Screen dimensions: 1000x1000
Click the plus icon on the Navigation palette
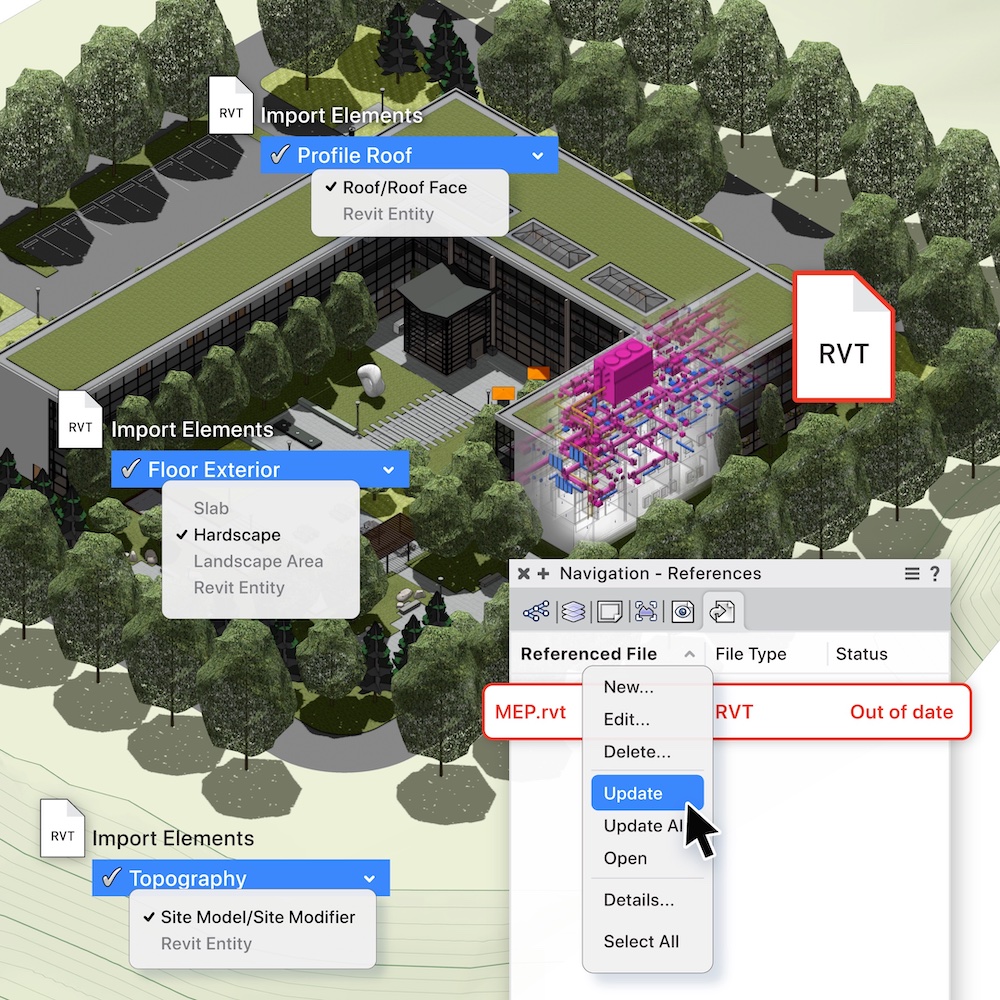pyautogui.click(x=541, y=573)
